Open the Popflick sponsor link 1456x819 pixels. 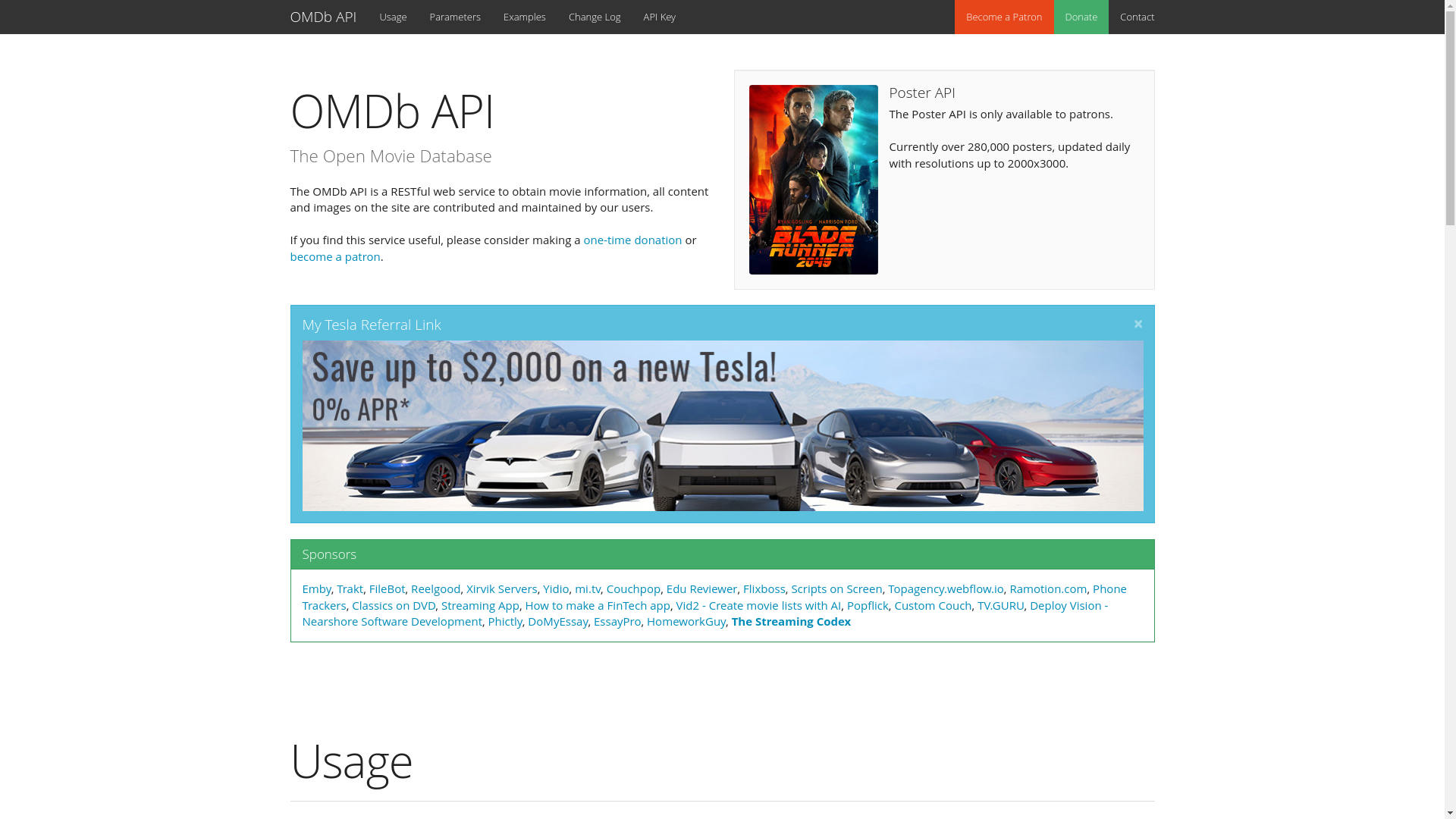[x=868, y=605]
